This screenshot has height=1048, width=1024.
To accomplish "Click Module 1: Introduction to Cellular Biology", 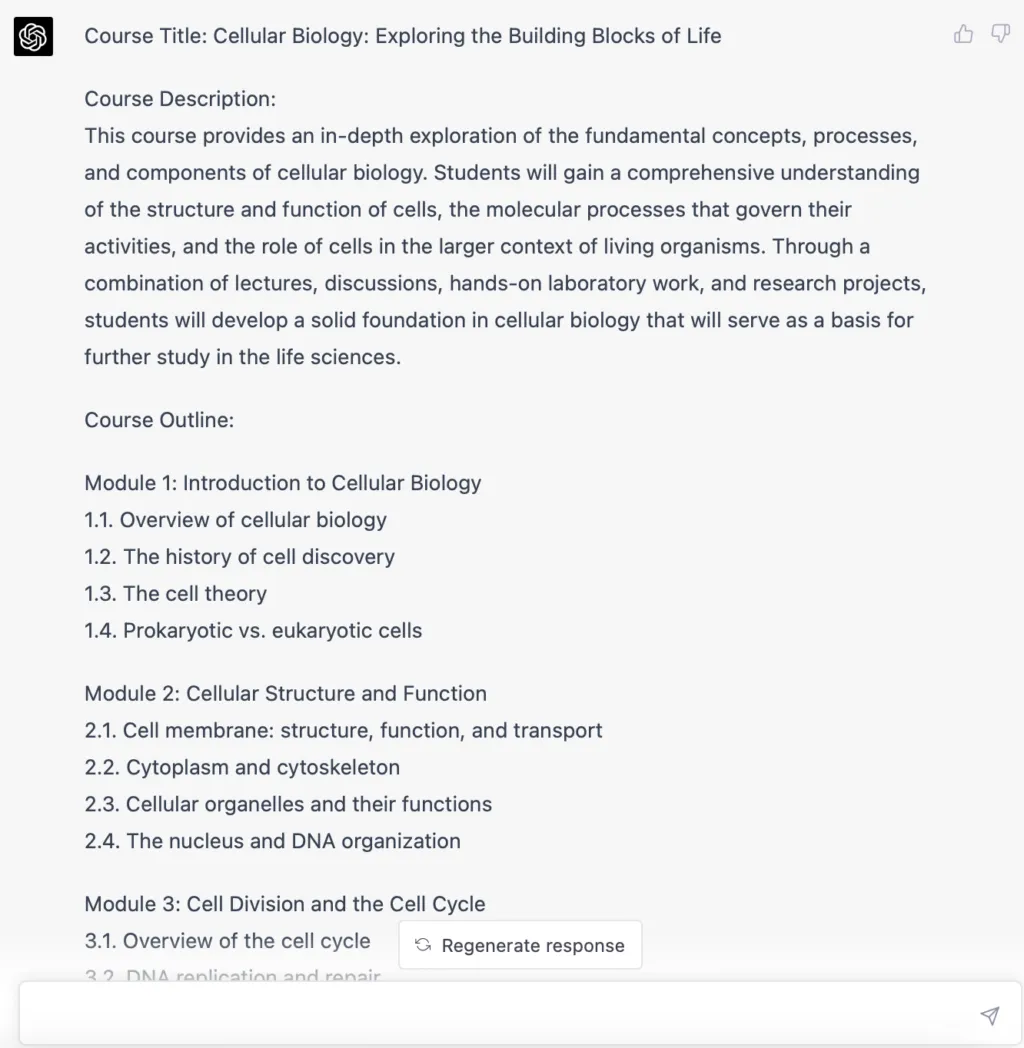I will [283, 483].
